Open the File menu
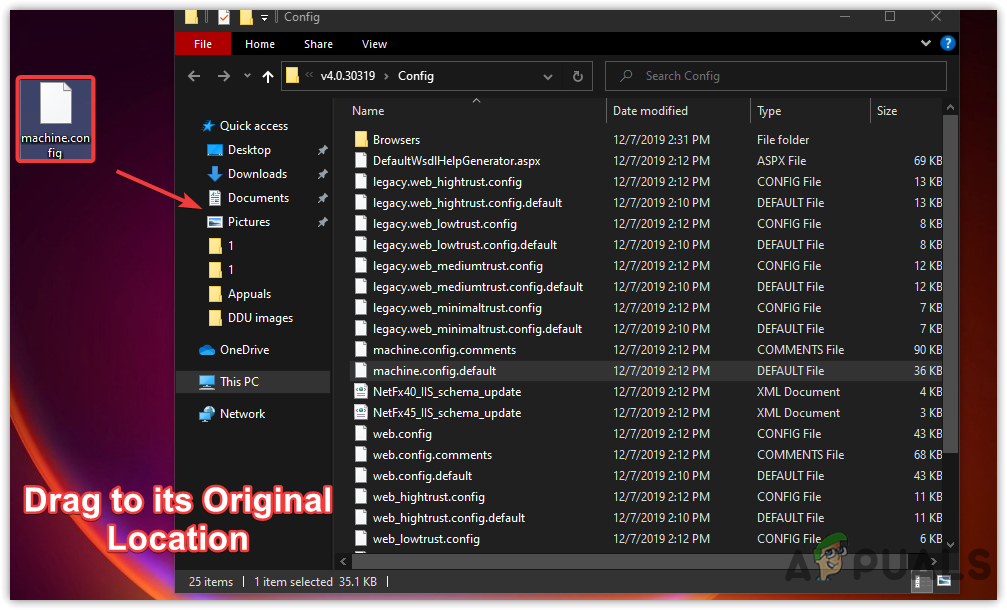The height and width of the screenshot is (610, 1007). click(202, 43)
